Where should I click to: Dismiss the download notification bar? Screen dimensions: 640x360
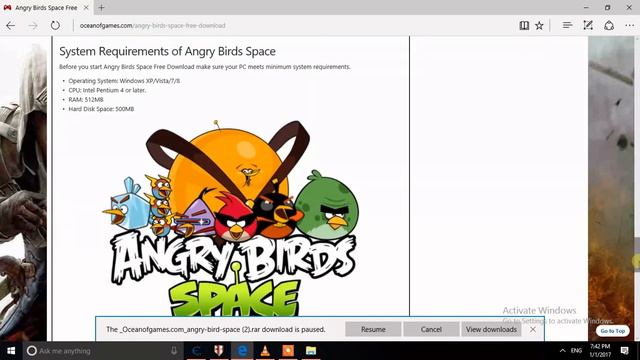533,329
